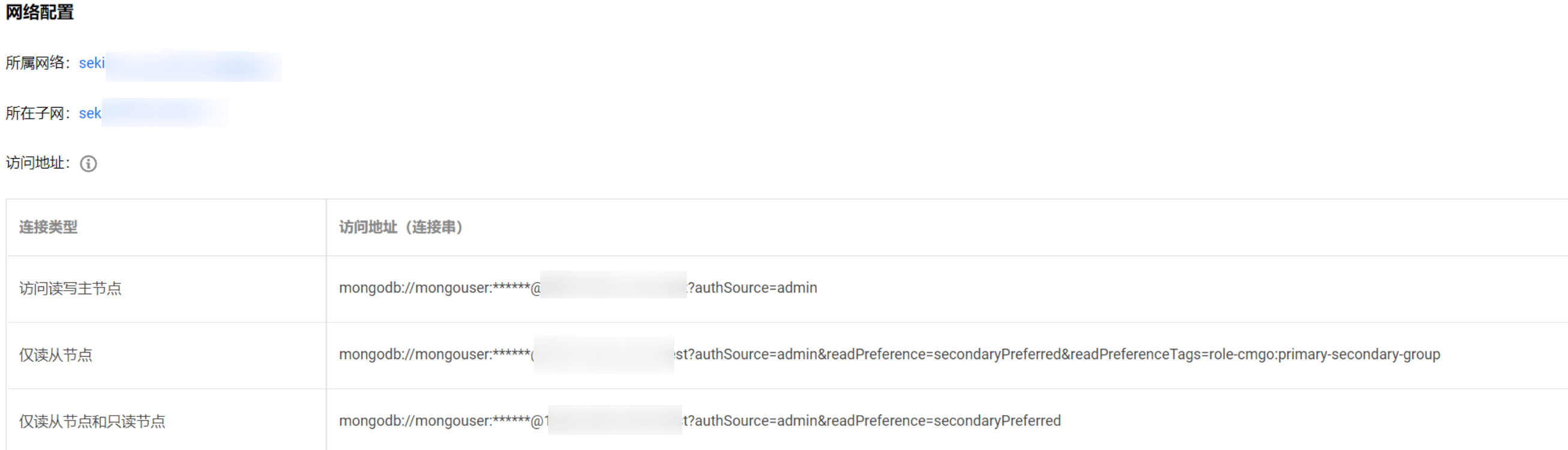Click the blurred host in the 仅读从节点 row

point(603,354)
